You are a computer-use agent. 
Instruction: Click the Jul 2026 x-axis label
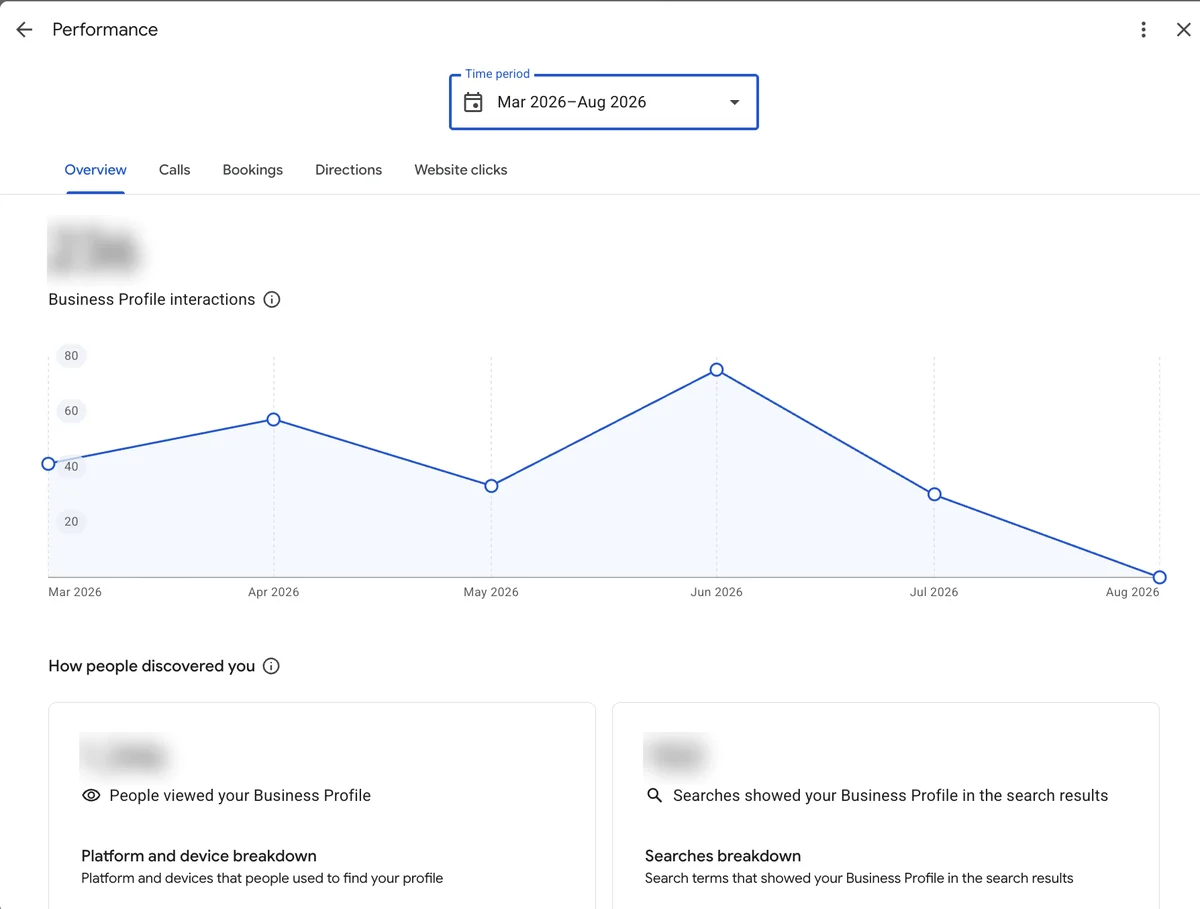click(x=934, y=592)
